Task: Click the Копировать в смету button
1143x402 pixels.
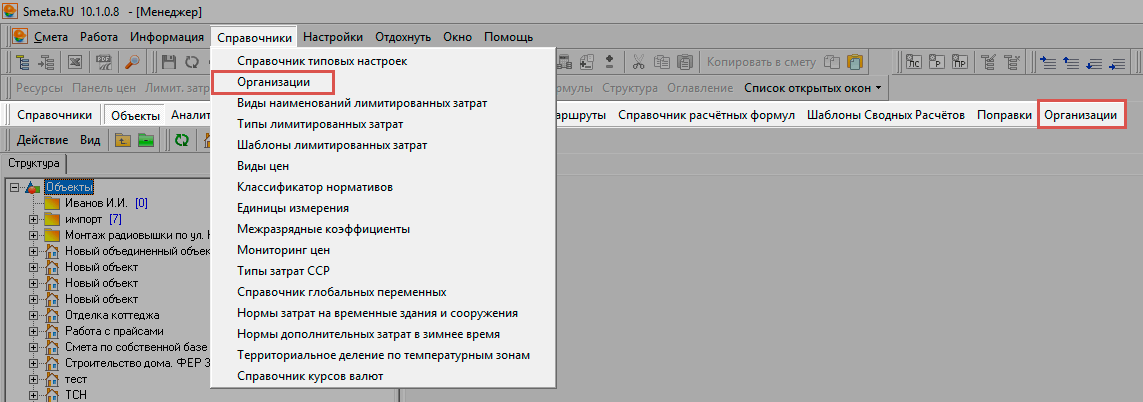Action: 763,63
